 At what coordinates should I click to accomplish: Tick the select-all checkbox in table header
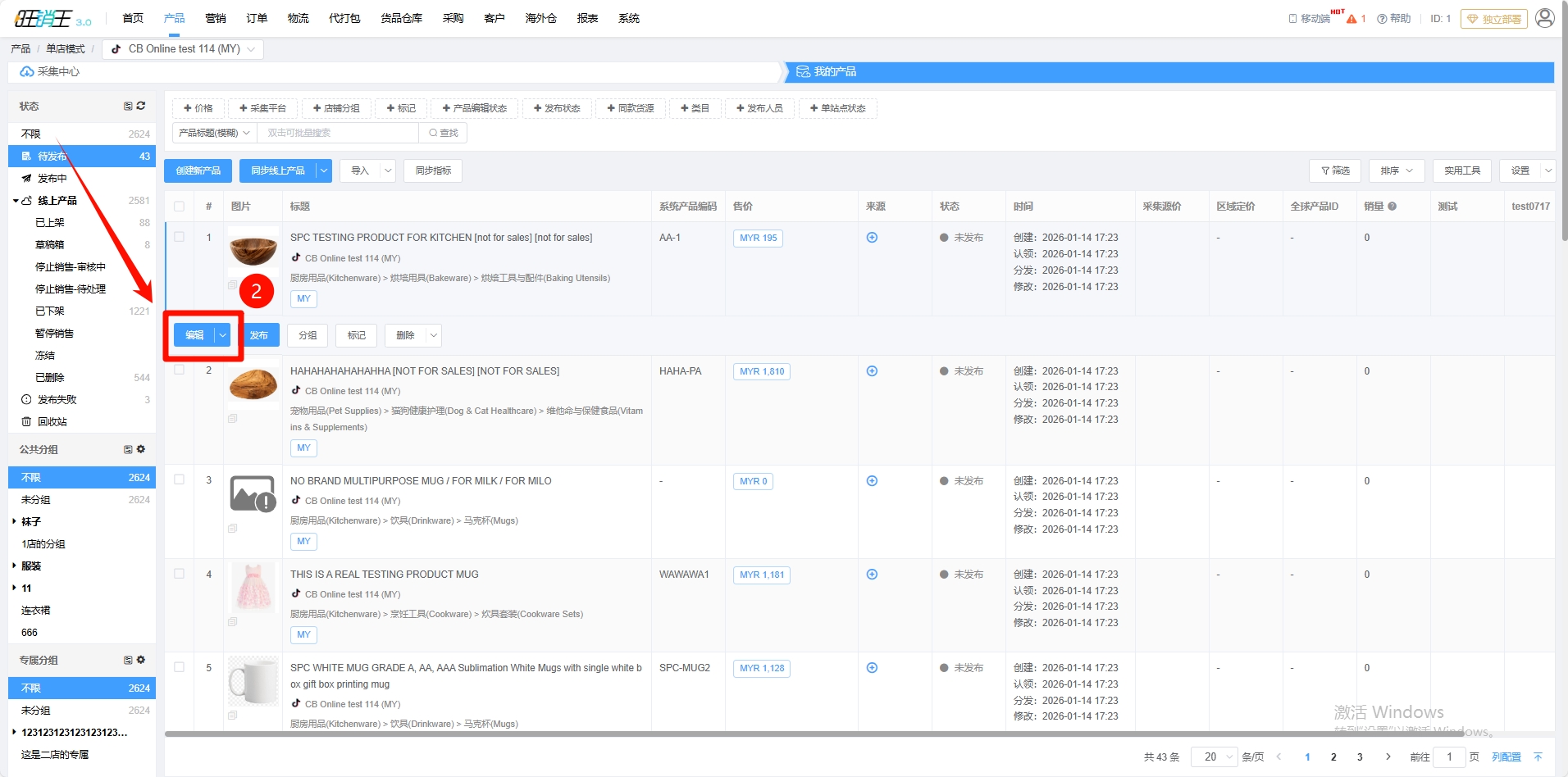click(x=179, y=207)
